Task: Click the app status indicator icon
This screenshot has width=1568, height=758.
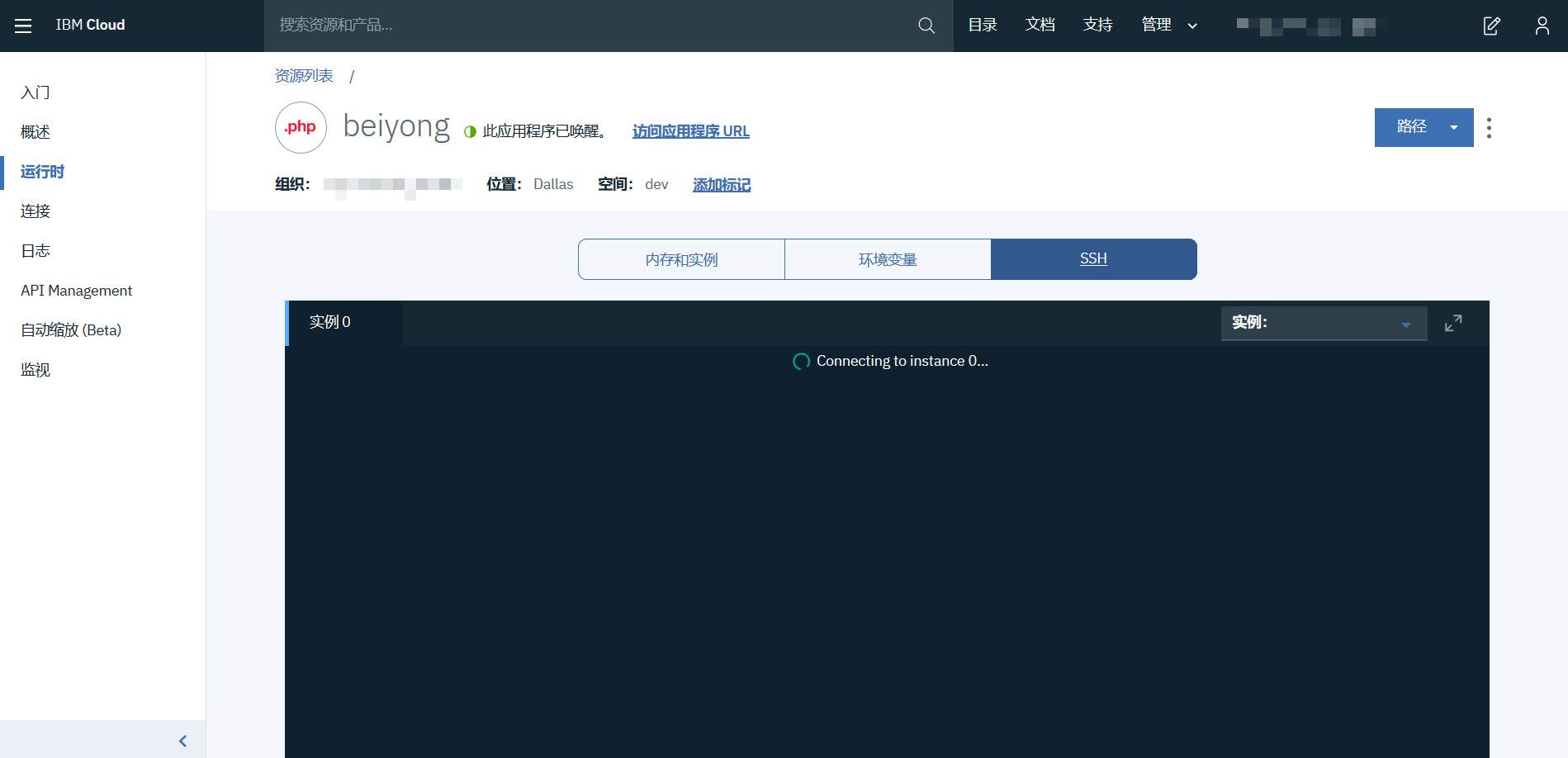Action: pos(470,131)
